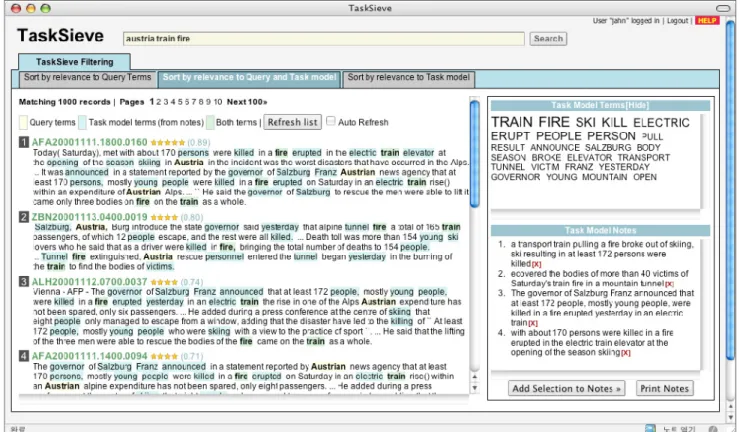Select Sort by relevance to Query Terms tab
The width and height of the screenshot is (740, 432).
tap(87, 78)
